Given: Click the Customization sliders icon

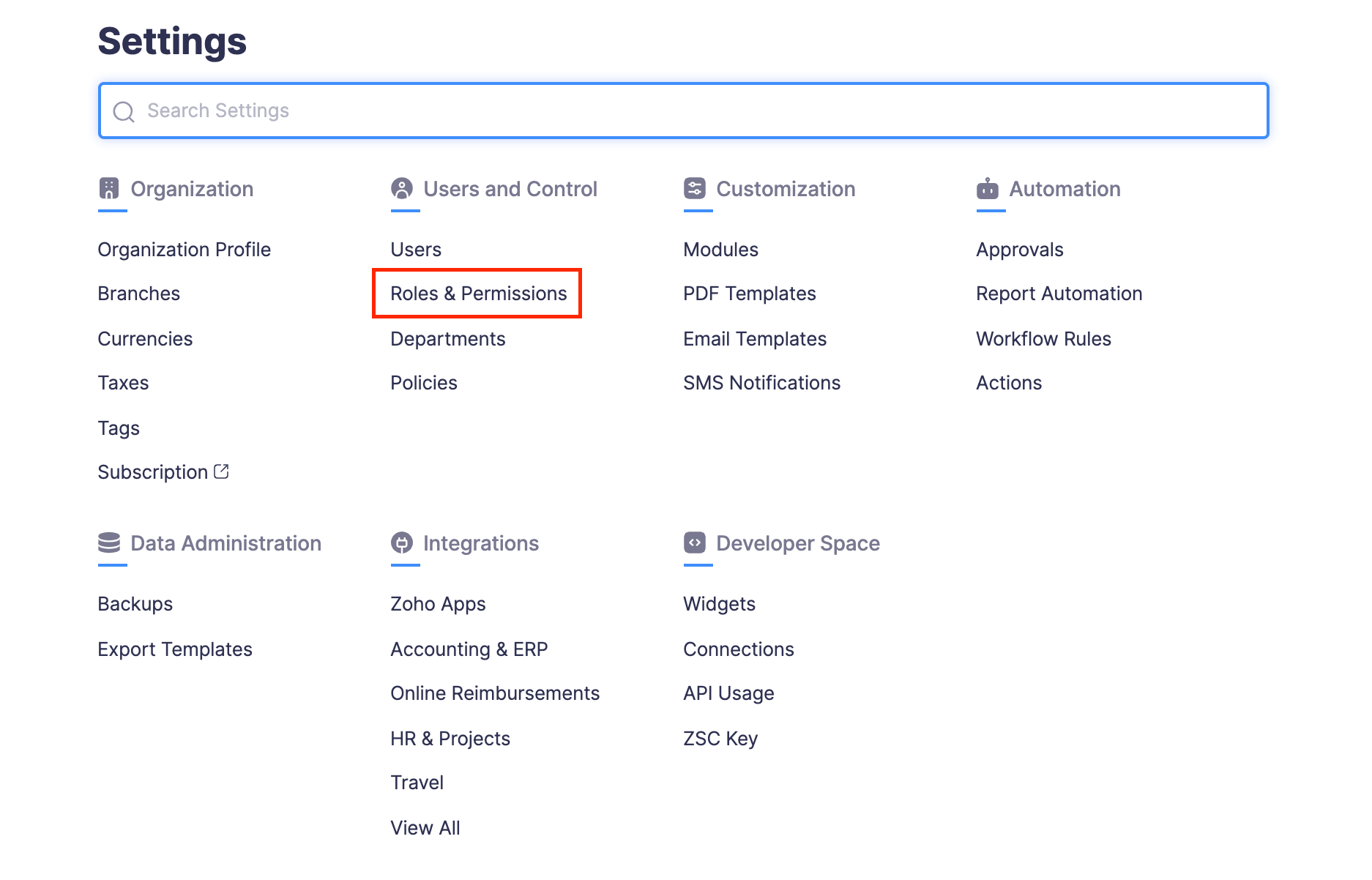Looking at the screenshot, I should [x=695, y=189].
